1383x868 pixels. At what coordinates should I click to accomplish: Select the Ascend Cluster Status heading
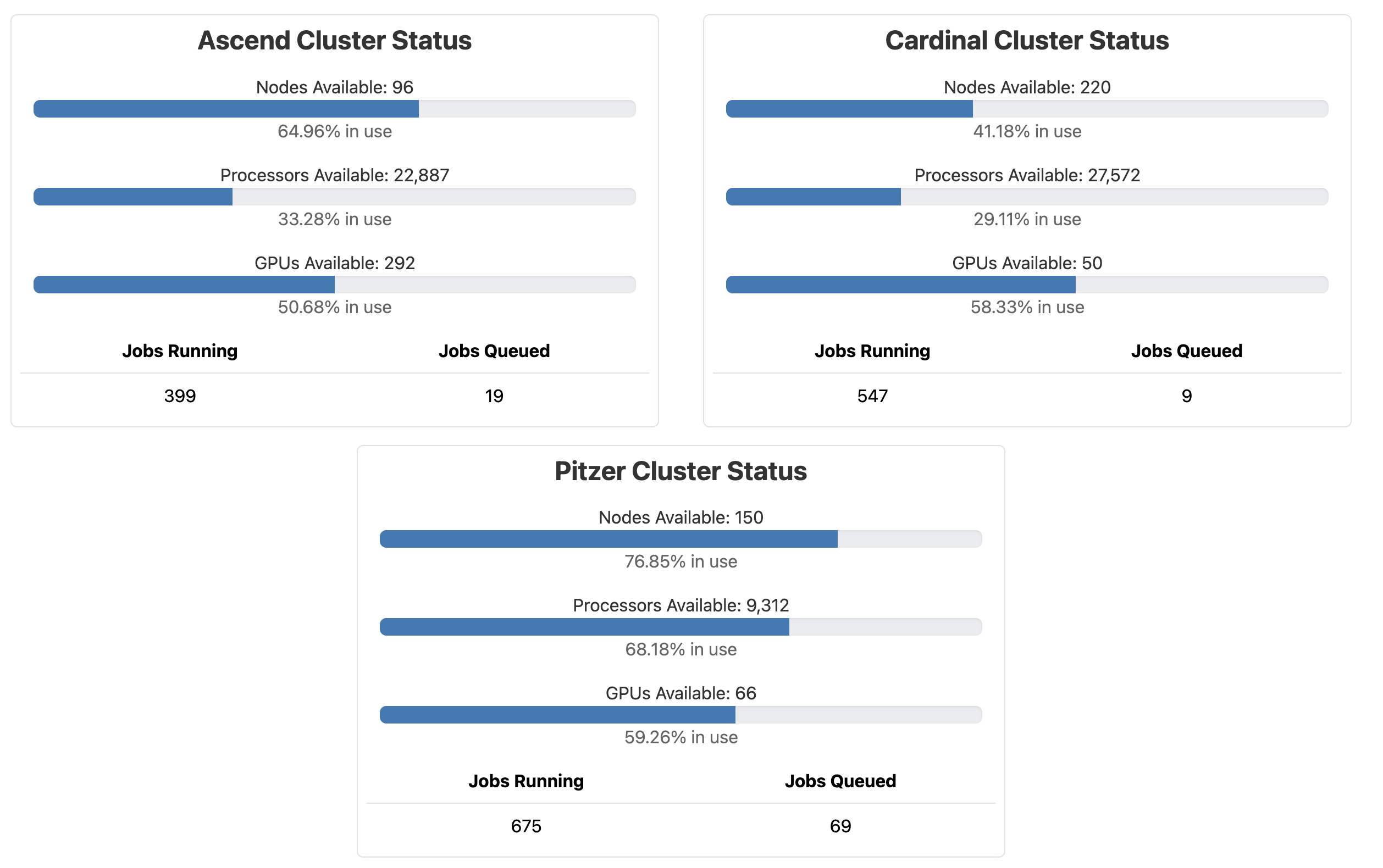[334, 41]
